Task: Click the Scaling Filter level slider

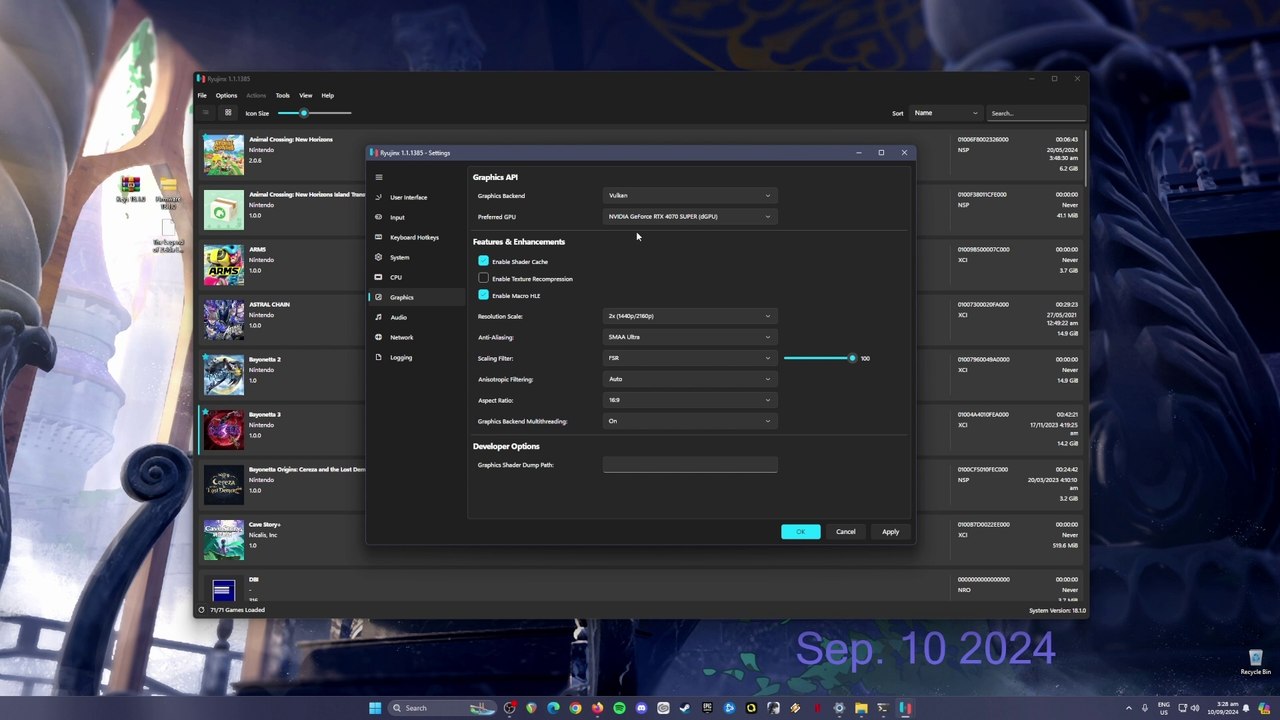Action: point(819,358)
